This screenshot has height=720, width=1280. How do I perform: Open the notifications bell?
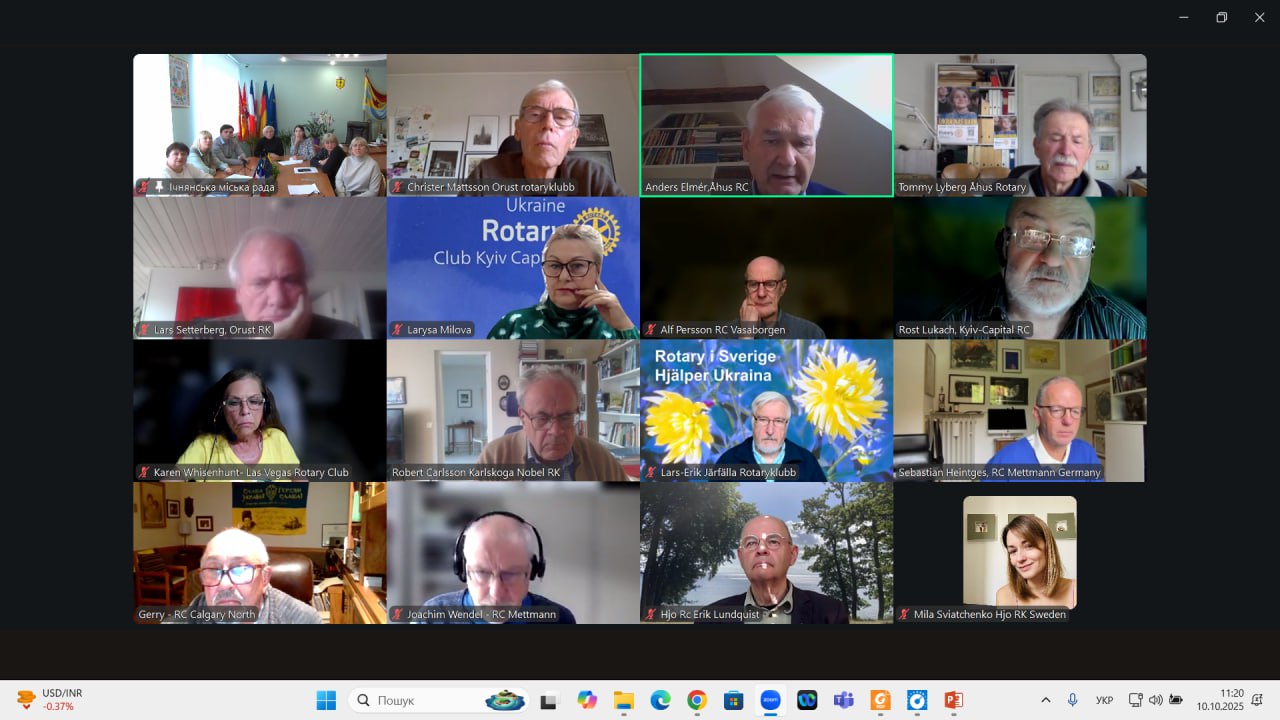pos(1257,700)
